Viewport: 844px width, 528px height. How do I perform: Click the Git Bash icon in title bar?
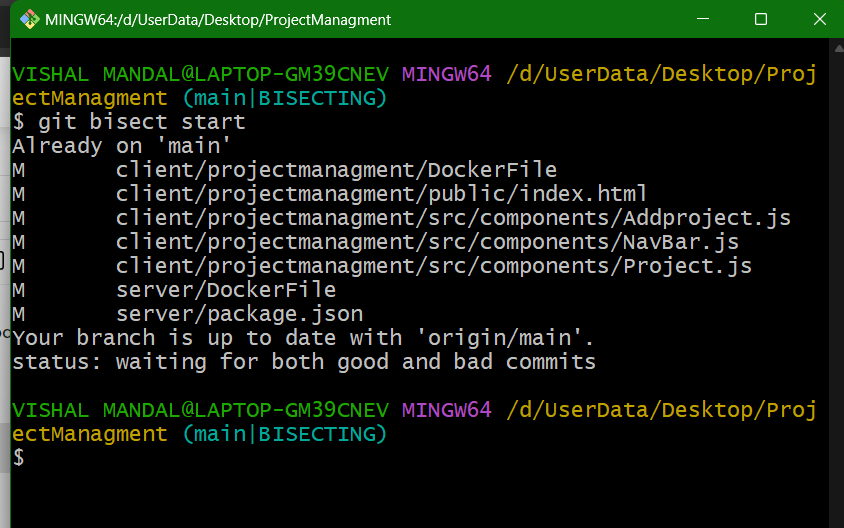[x=29, y=19]
